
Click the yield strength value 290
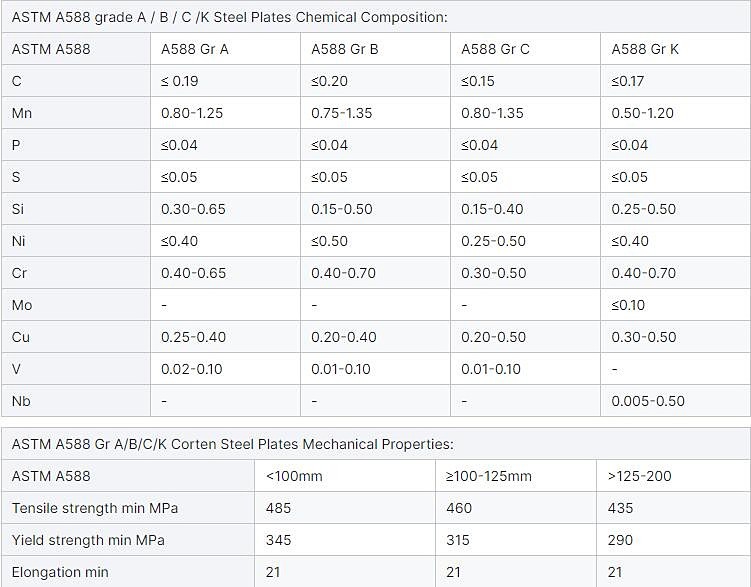tap(619, 540)
